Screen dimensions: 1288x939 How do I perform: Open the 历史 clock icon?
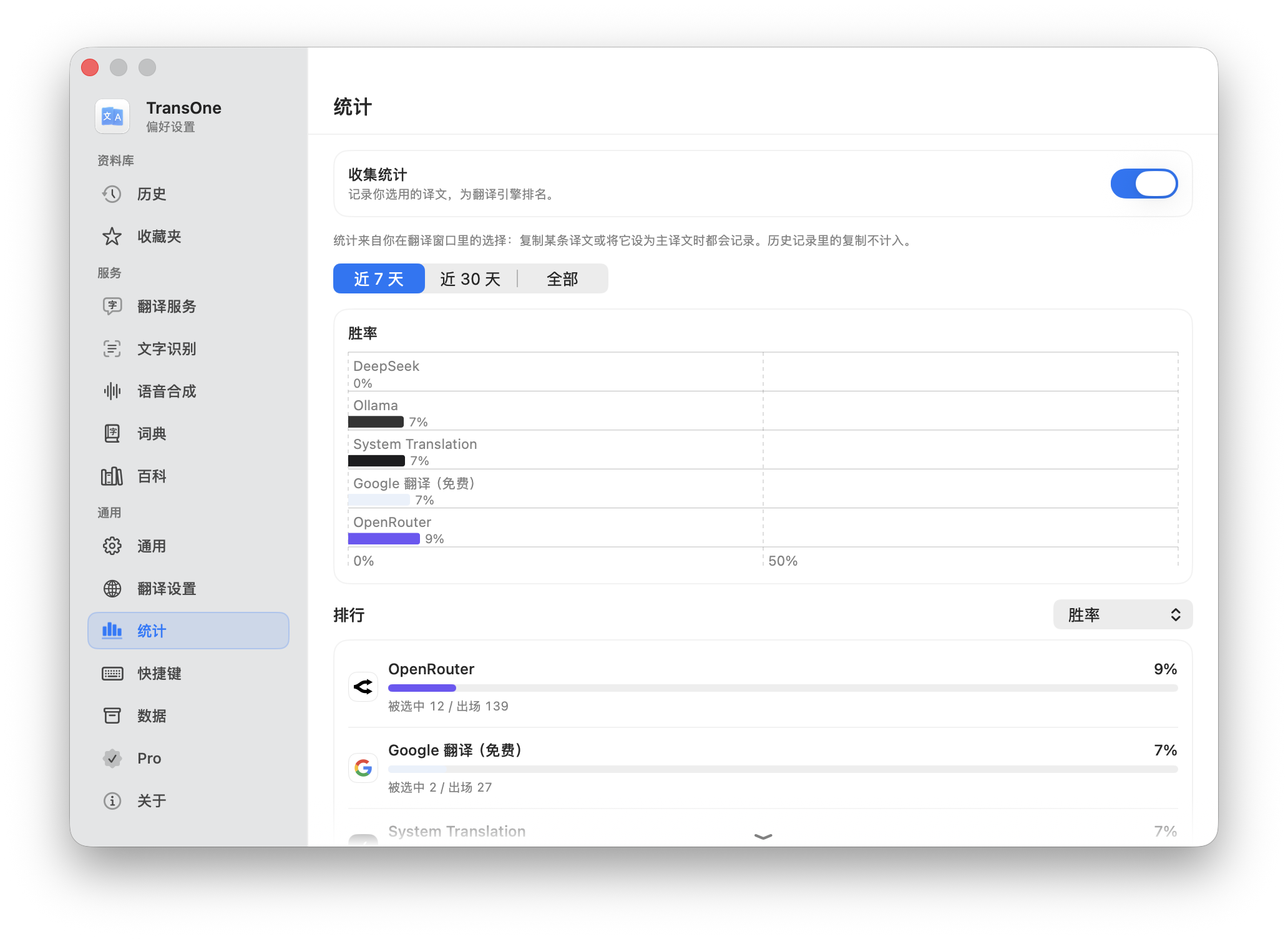(112, 194)
